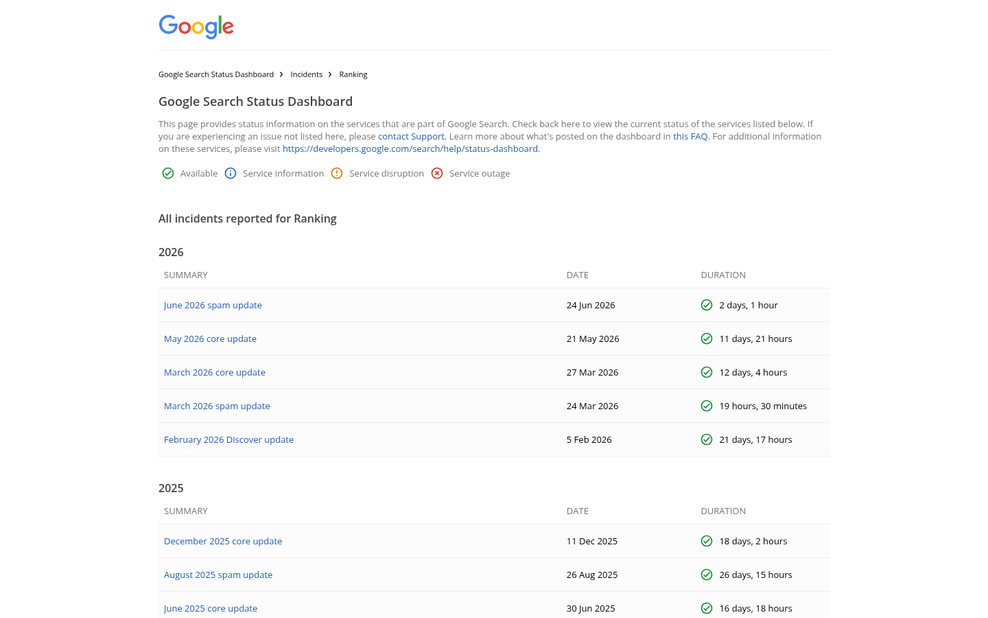Click duration 21 days, 17 hours
Viewport: 988px width, 618px height.
click(755, 440)
